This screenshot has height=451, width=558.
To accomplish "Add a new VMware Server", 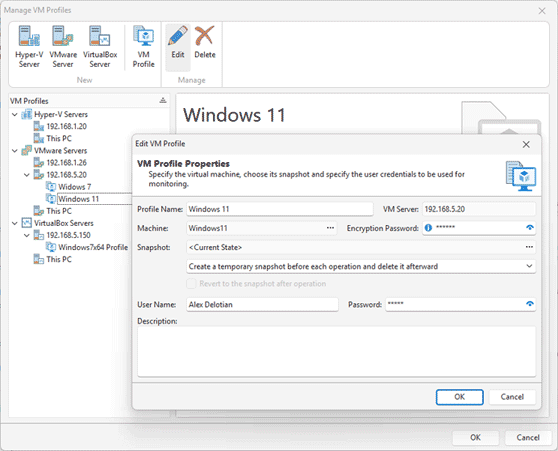I will 63,47.
